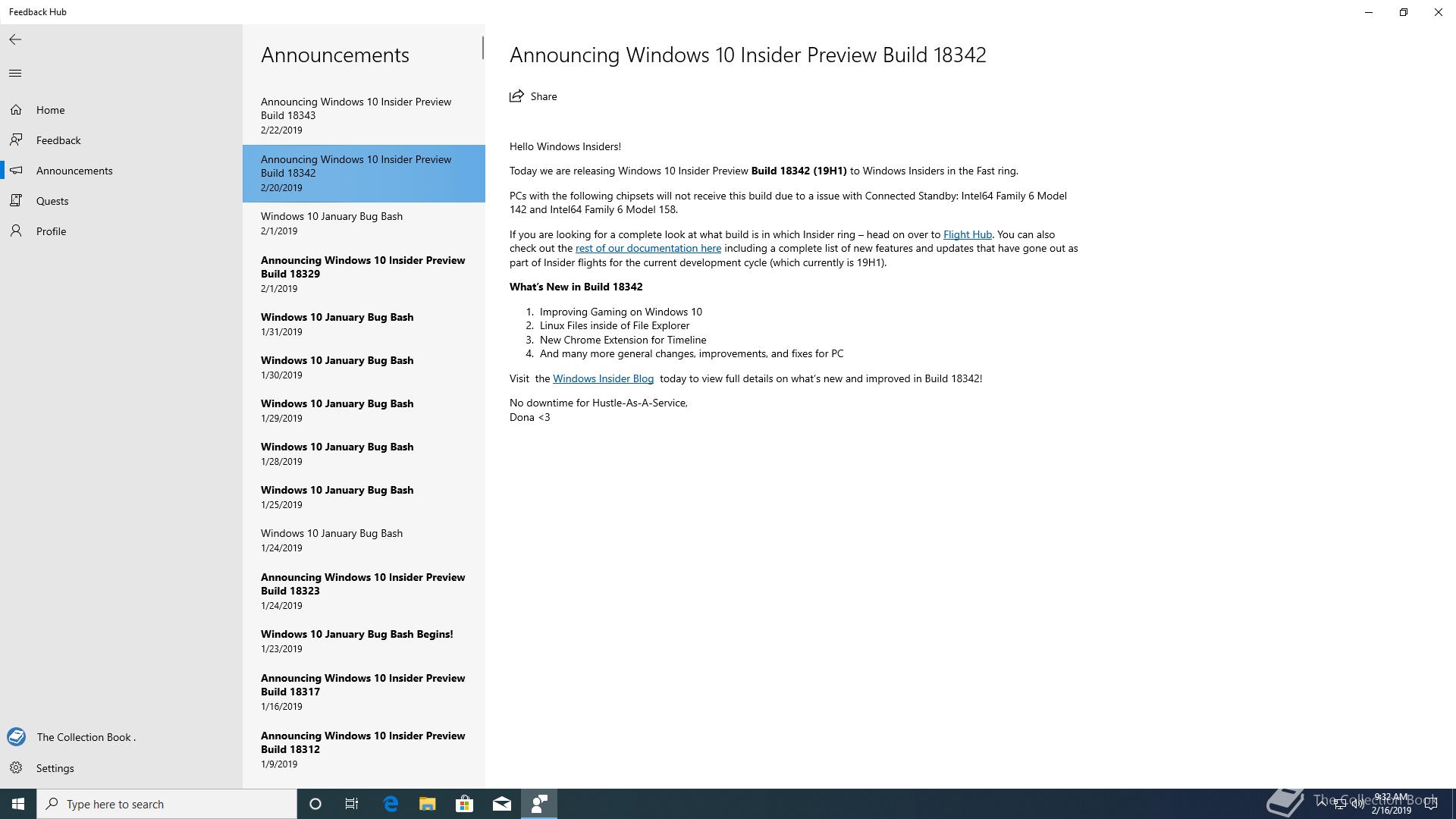Open Build 18342 announcement in list
This screenshot has width=1456, height=819.
click(364, 173)
